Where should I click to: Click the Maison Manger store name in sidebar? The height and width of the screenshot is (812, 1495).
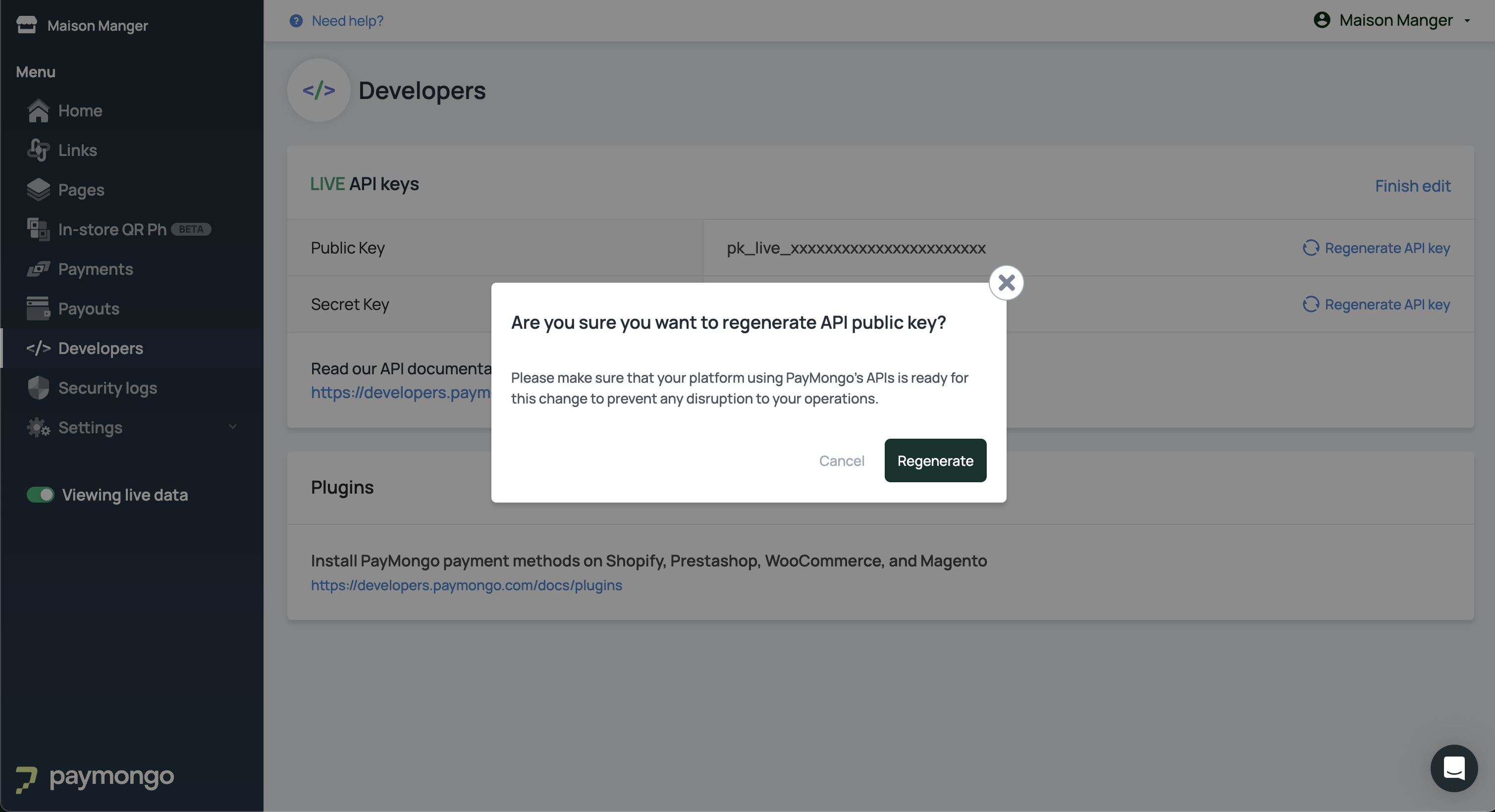click(98, 26)
